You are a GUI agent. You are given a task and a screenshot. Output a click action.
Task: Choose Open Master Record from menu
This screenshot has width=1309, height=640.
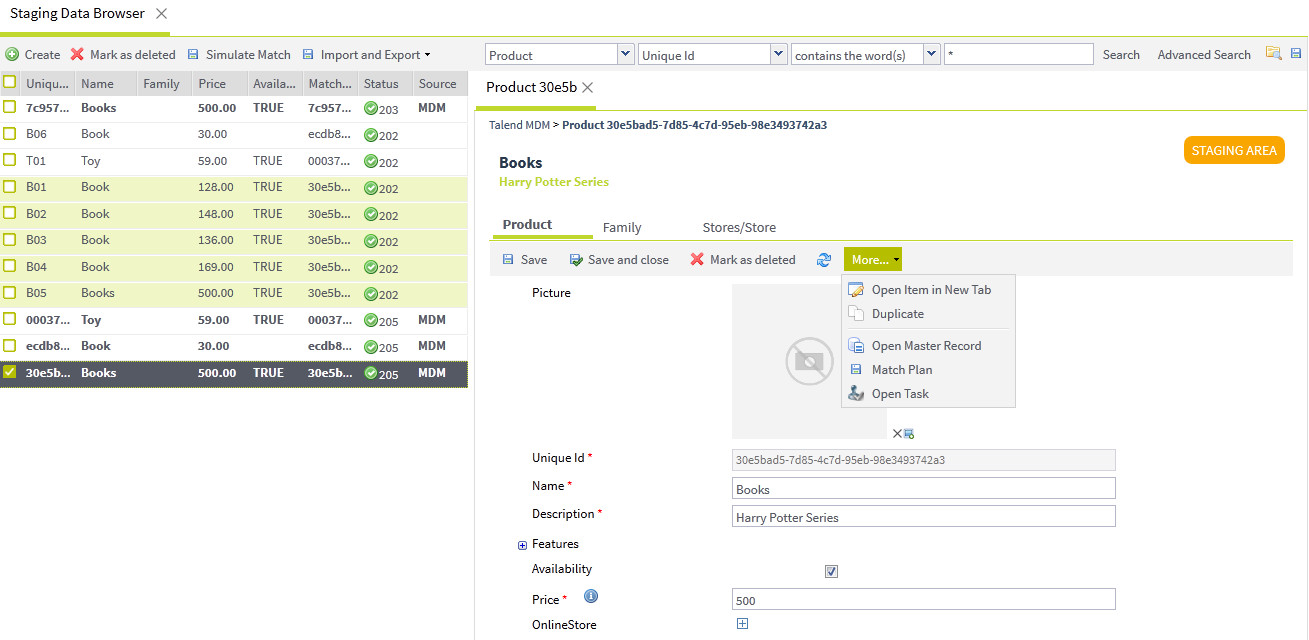tap(926, 346)
